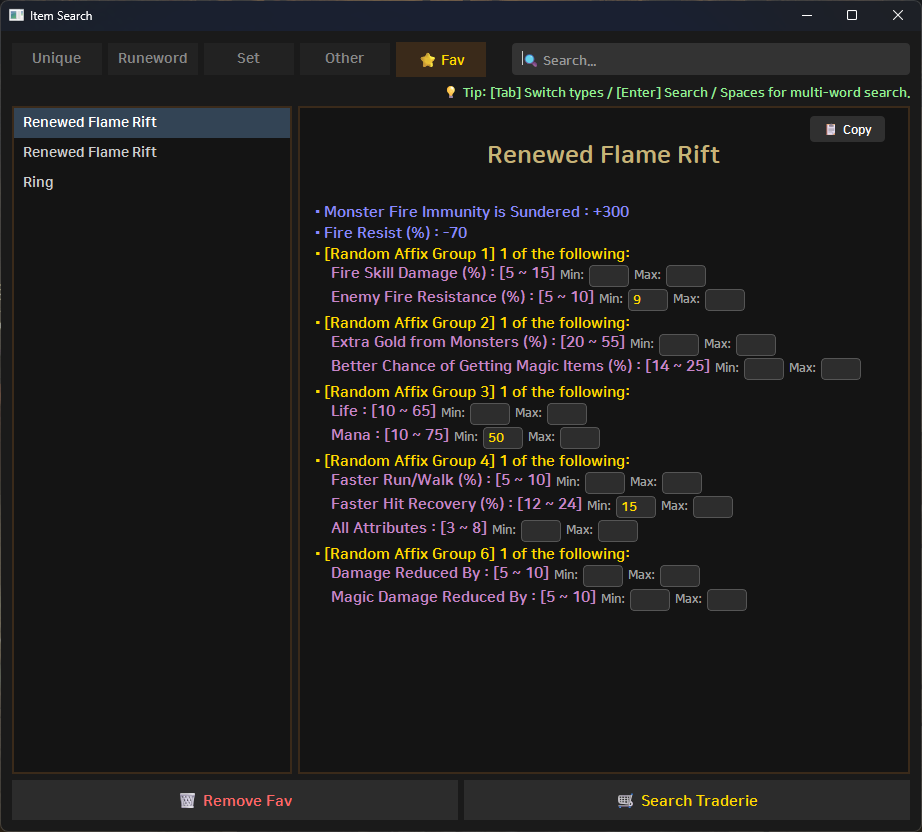
Task: Click Extra Gold from Monsters Max field
Action: pos(756,345)
